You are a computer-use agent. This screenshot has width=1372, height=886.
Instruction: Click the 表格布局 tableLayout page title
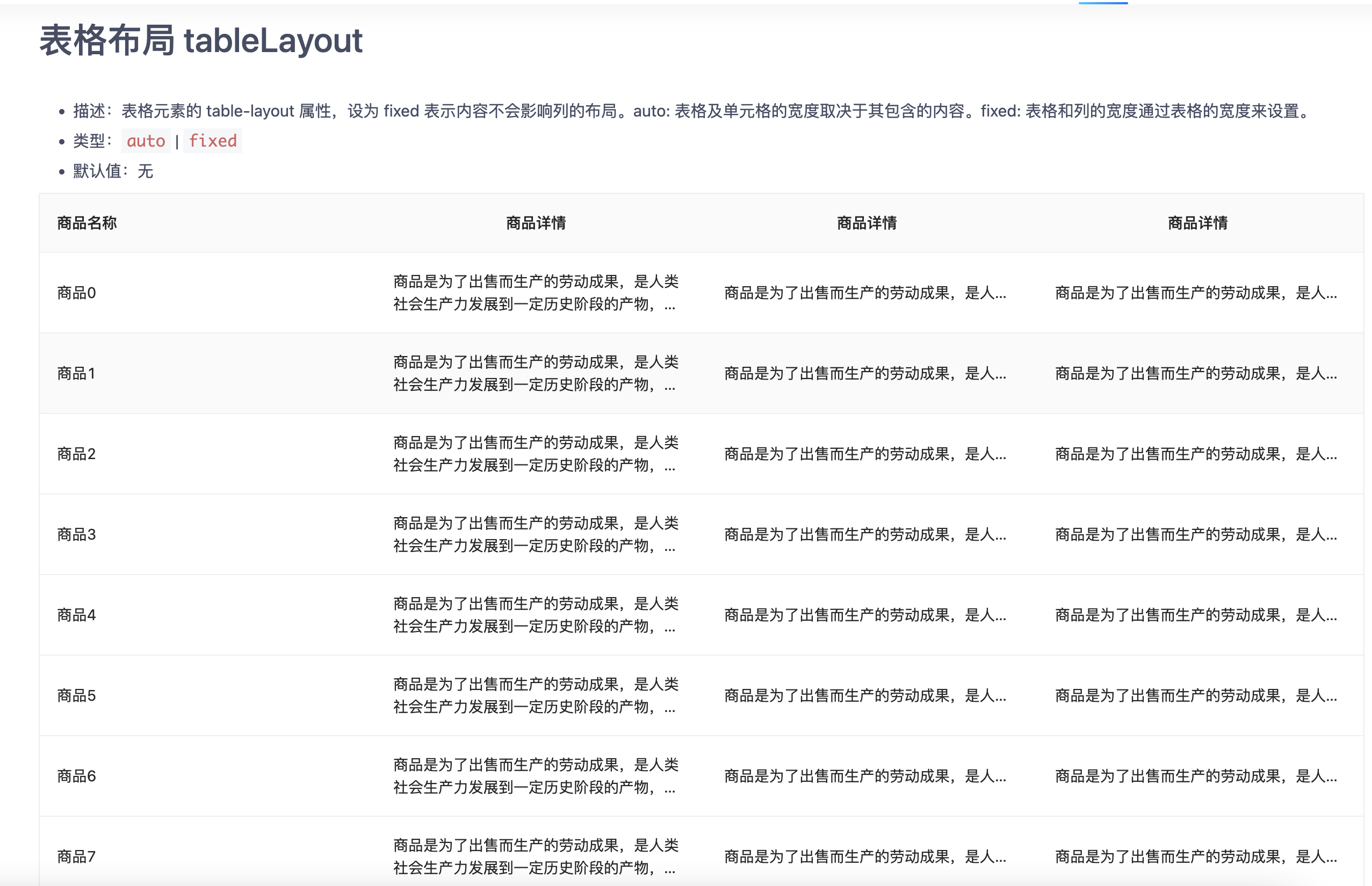coord(200,41)
